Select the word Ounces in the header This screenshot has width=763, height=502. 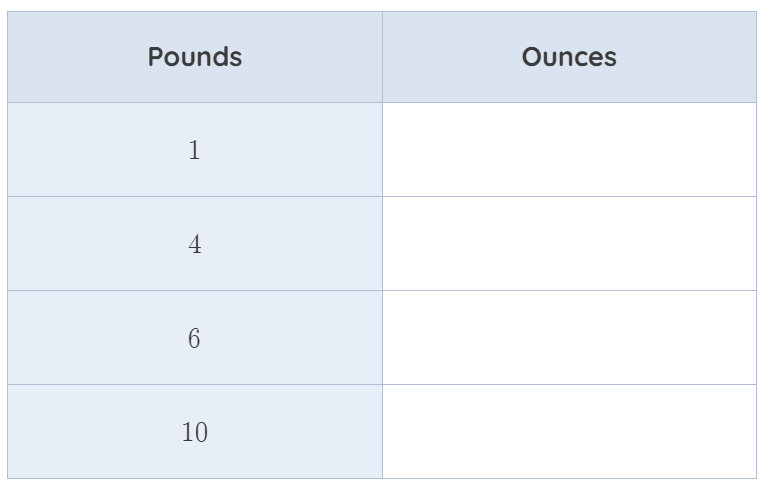(x=569, y=57)
